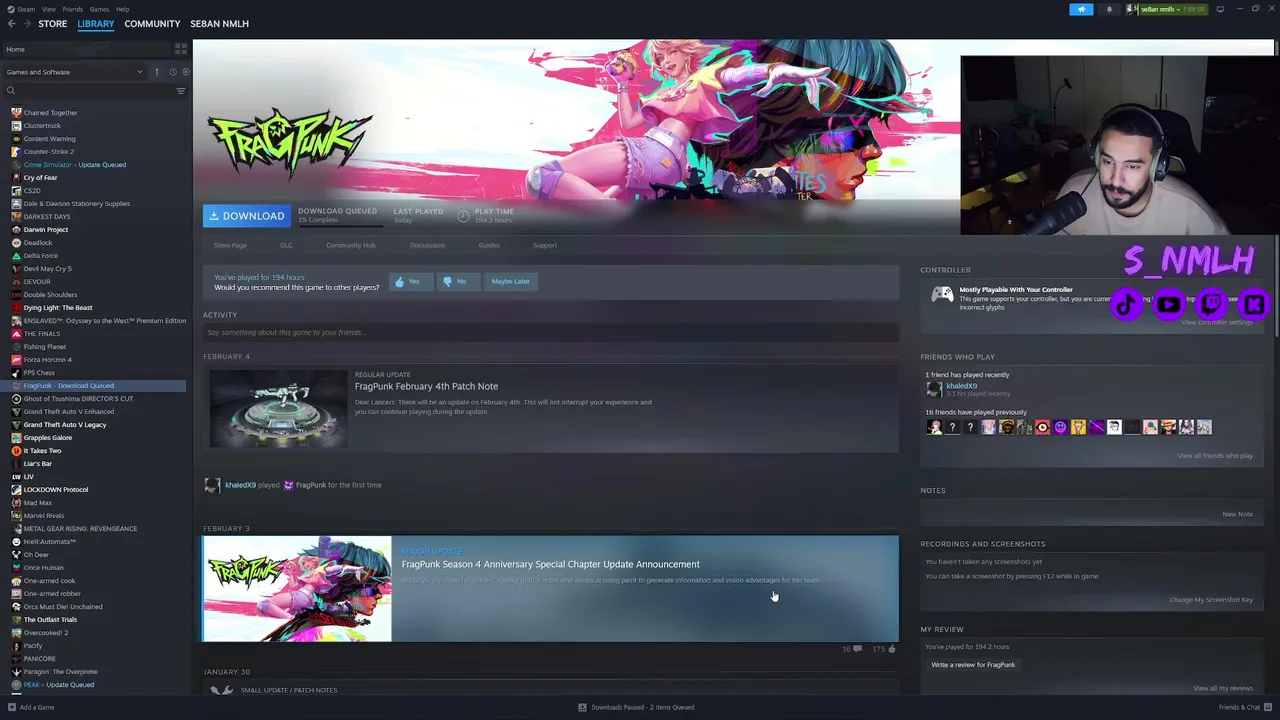Open the Help menu
1280x720 pixels.
122,9
